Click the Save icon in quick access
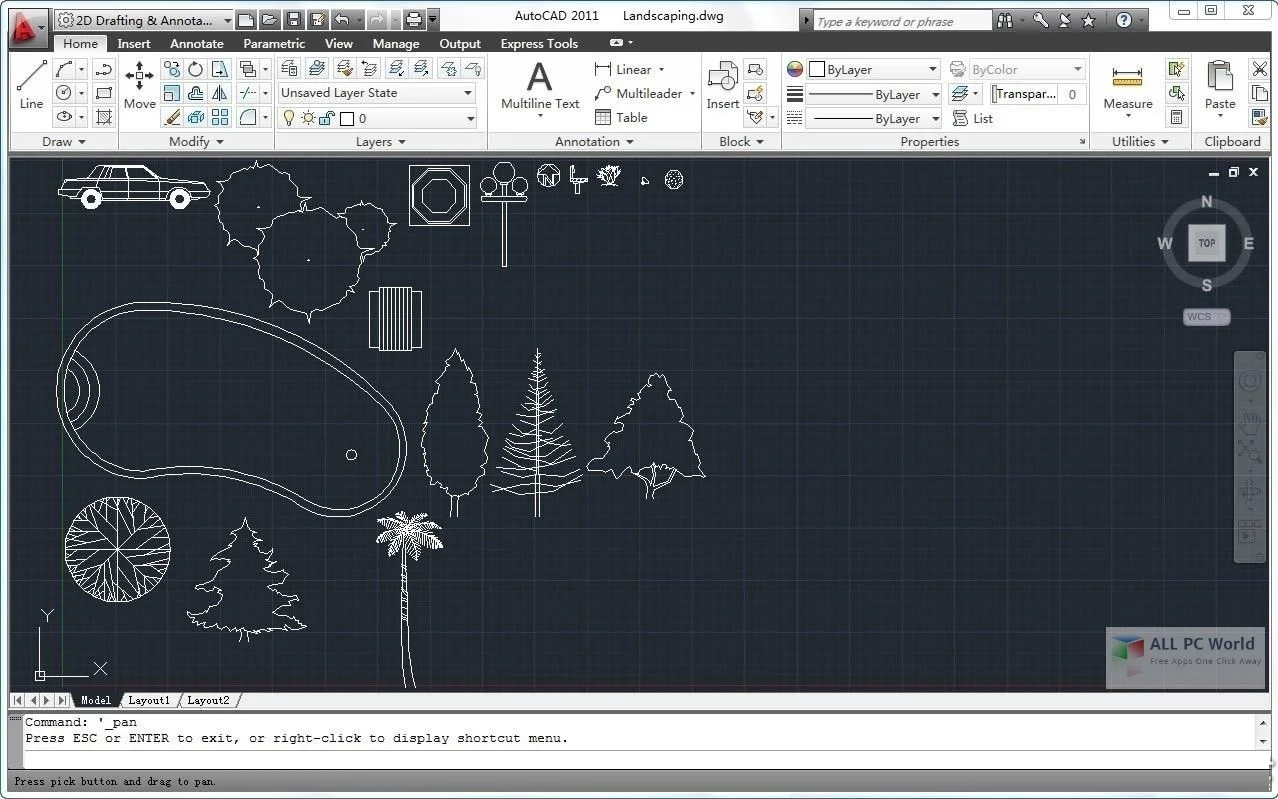1278x799 pixels. pos(293,19)
